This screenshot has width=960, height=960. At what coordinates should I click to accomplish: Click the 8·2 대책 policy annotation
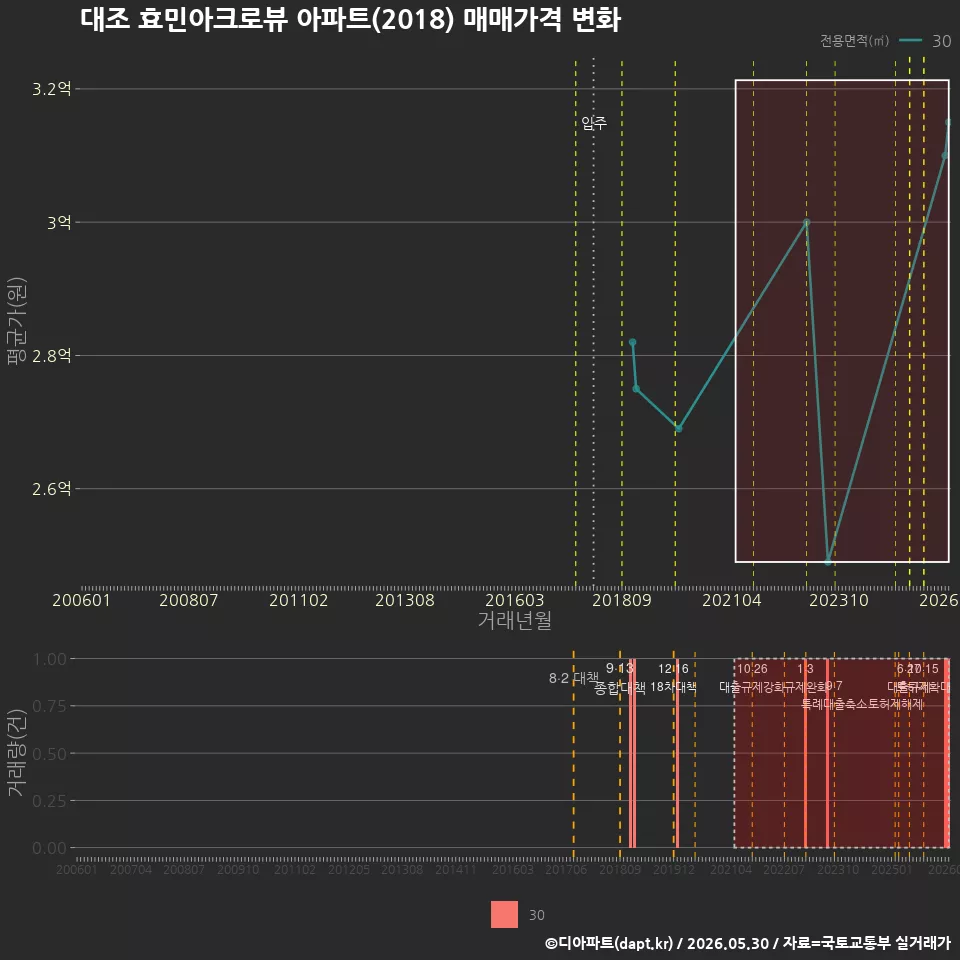[574, 678]
